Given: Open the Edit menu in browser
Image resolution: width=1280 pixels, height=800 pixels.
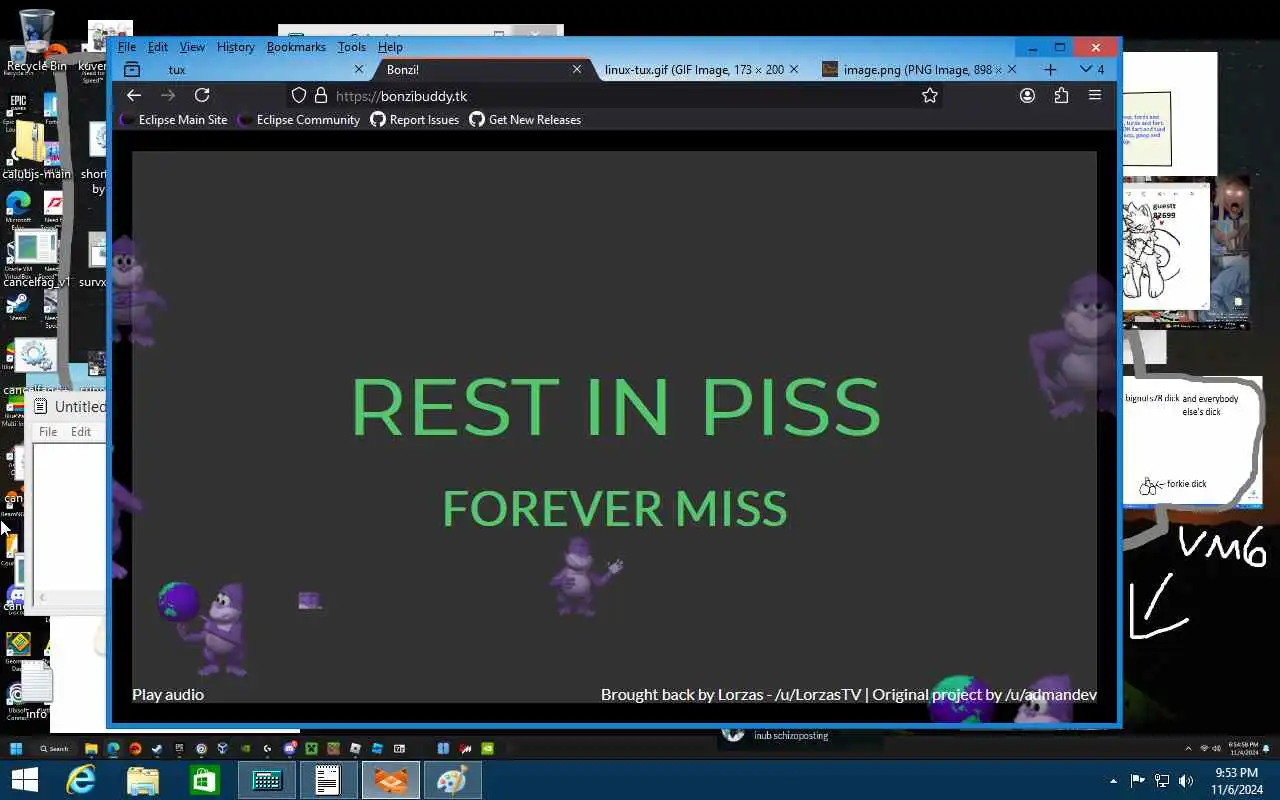Looking at the screenshot, I should click(x=158, y=47).
